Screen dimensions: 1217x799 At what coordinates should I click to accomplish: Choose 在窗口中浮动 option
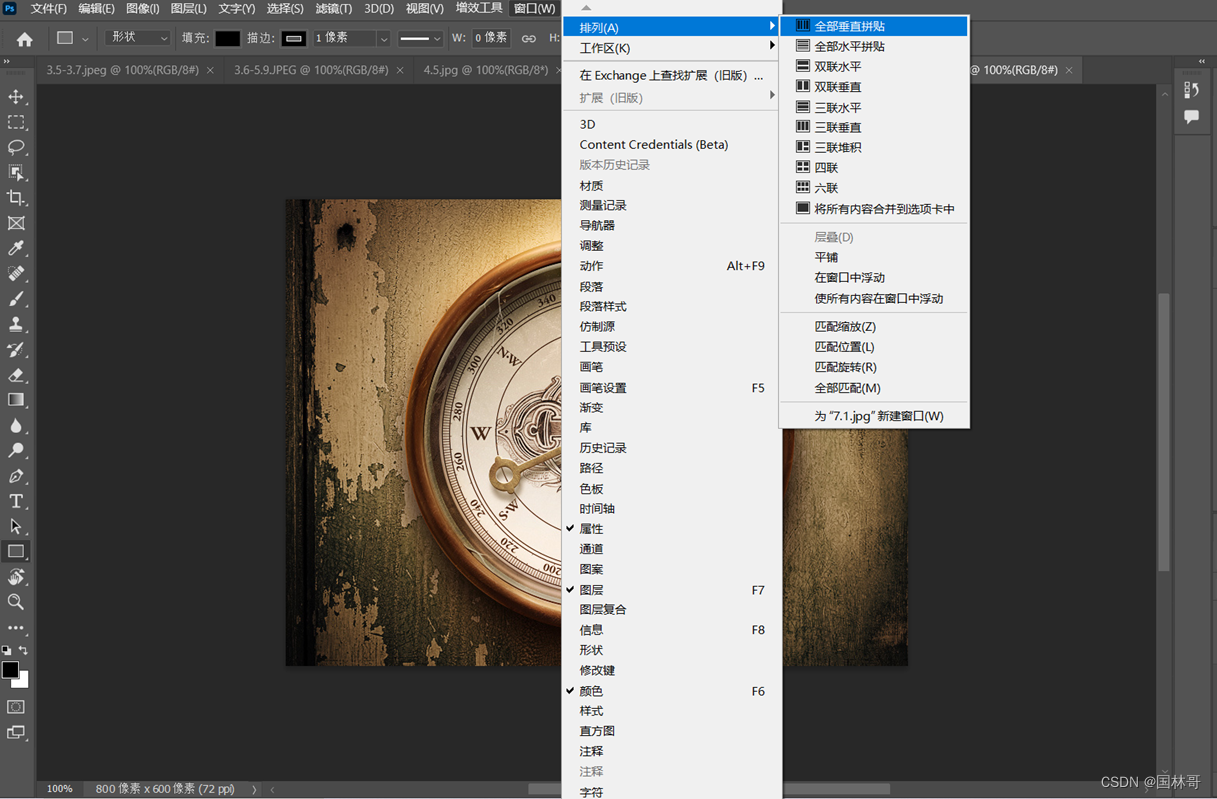pos(874,278)
